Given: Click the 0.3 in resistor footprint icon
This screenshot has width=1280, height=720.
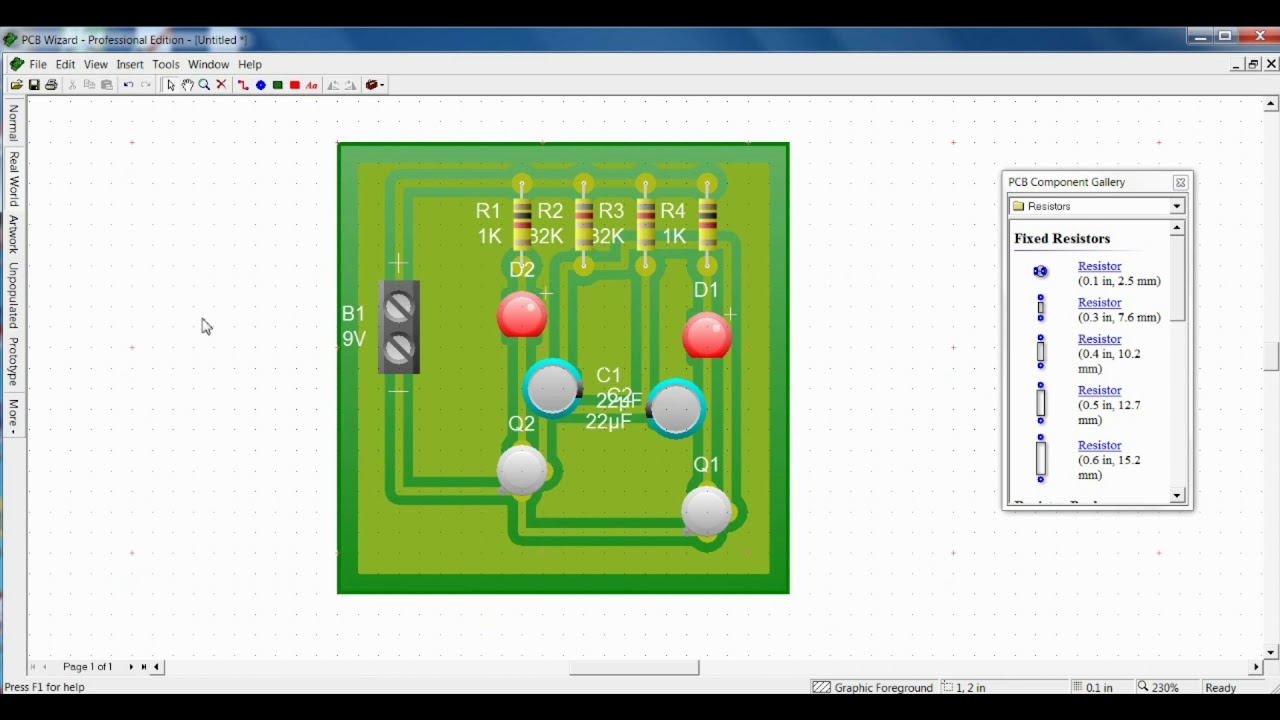Looking at the screenshot, I should coord(1040,308).
